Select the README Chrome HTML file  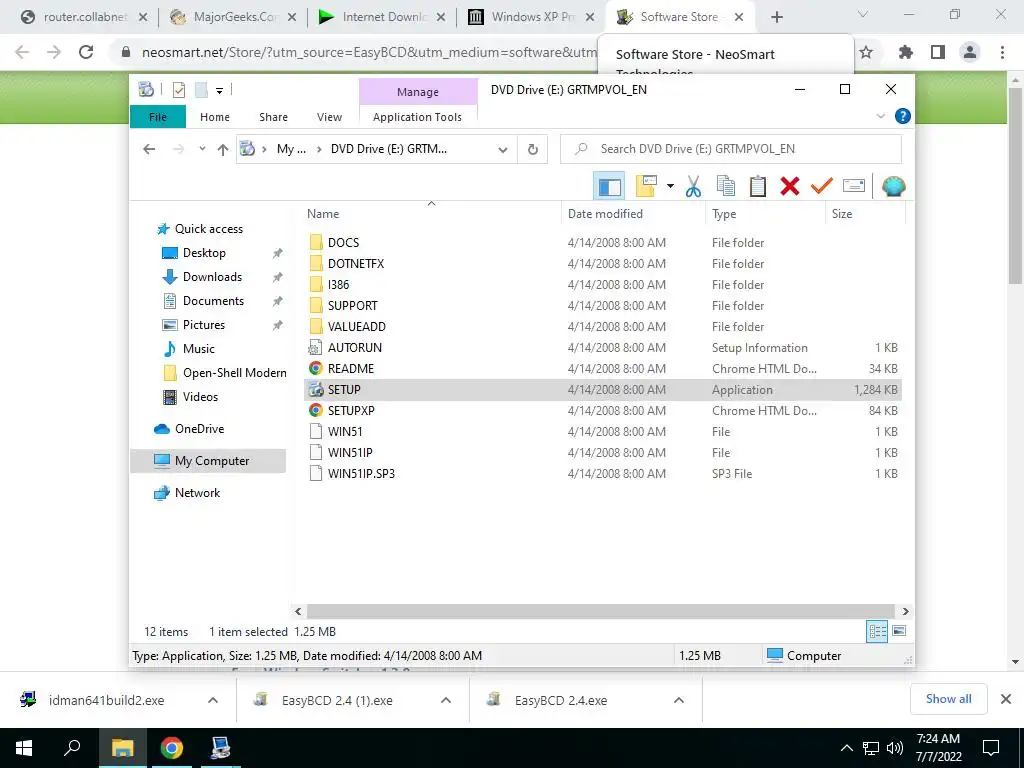pos(351,368)
